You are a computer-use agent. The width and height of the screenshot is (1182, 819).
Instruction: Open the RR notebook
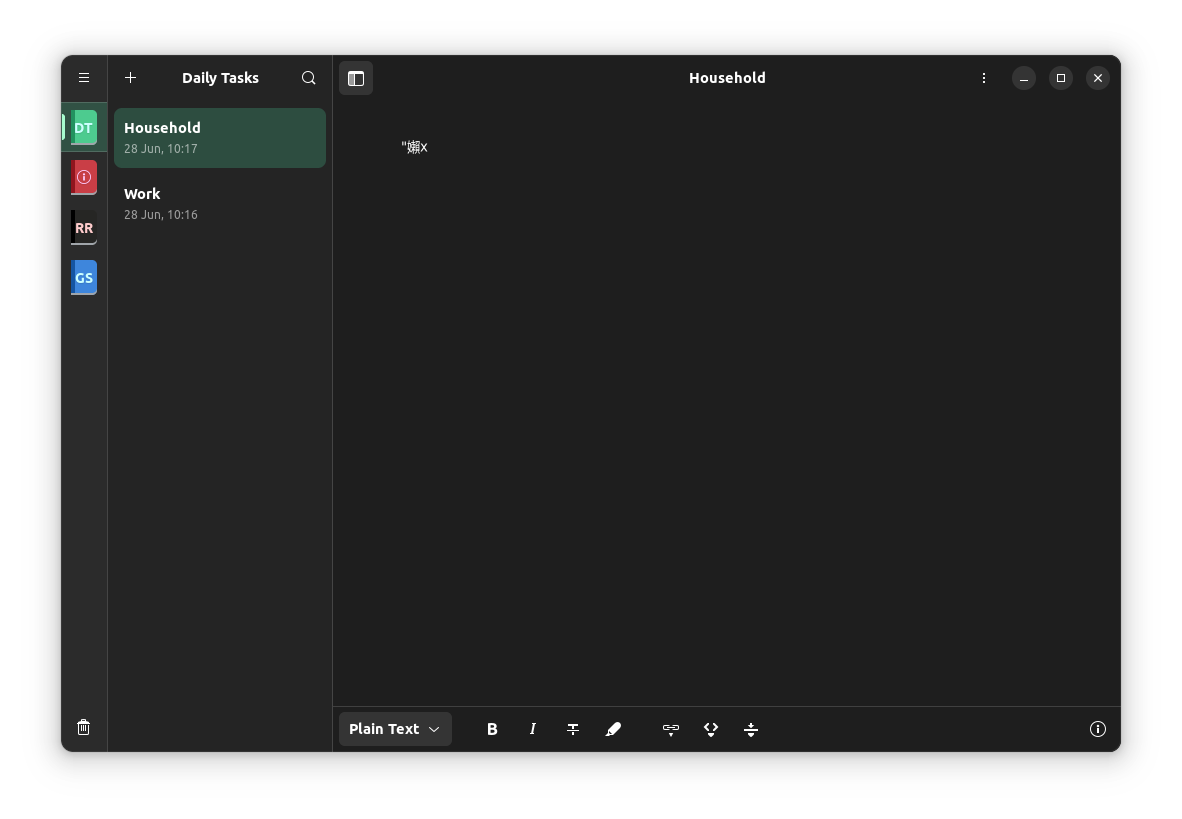click(84, 227)
